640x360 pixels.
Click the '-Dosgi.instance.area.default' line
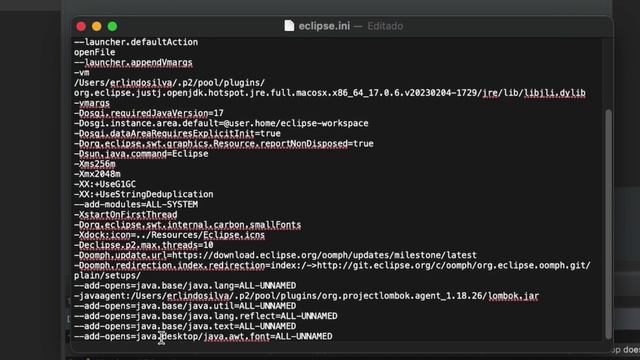tap(221, 123)
